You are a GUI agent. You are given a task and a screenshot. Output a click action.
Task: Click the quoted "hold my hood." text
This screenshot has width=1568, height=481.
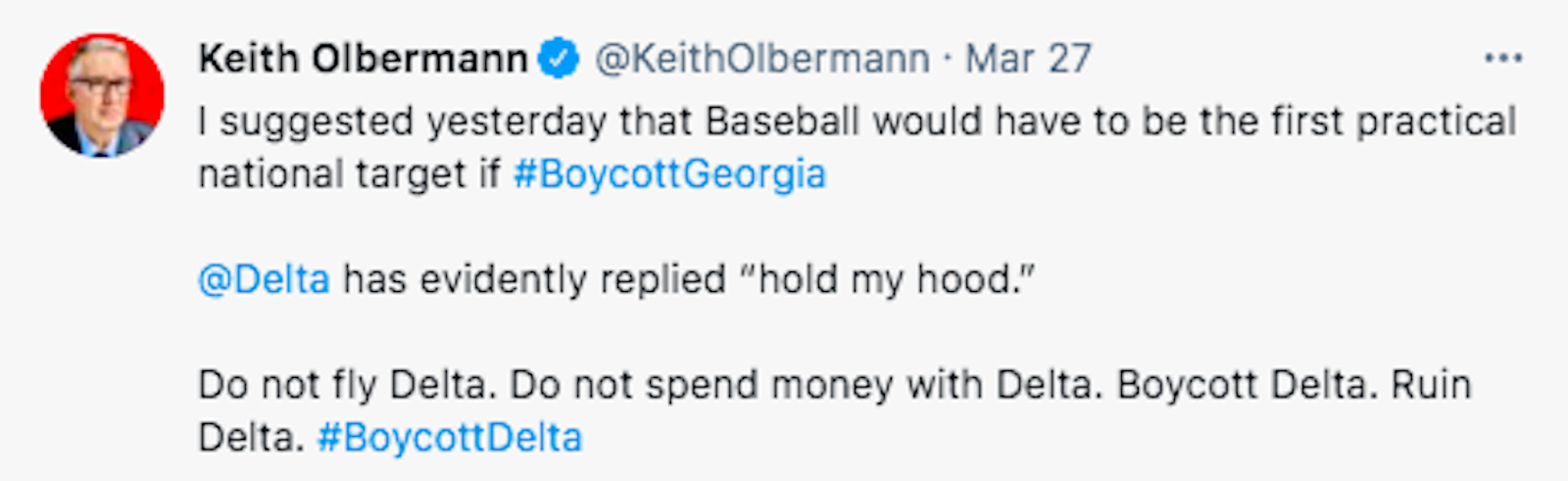pos(887,280)
